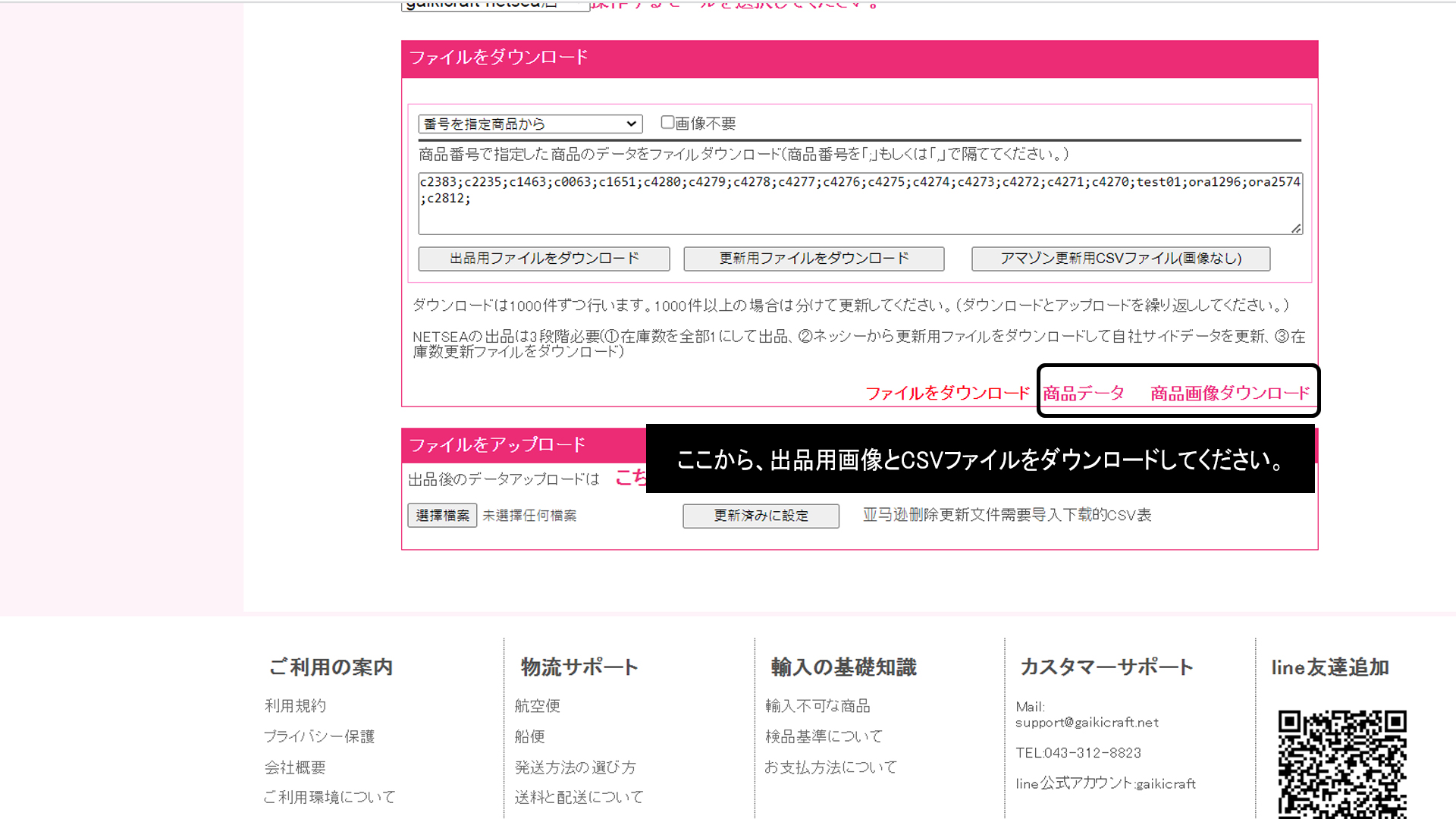Screen dimensions: 1456x819
Task: Click アマゾン更新用CSVファイル(画像なし) button
Action: (x=1120, y=259)
